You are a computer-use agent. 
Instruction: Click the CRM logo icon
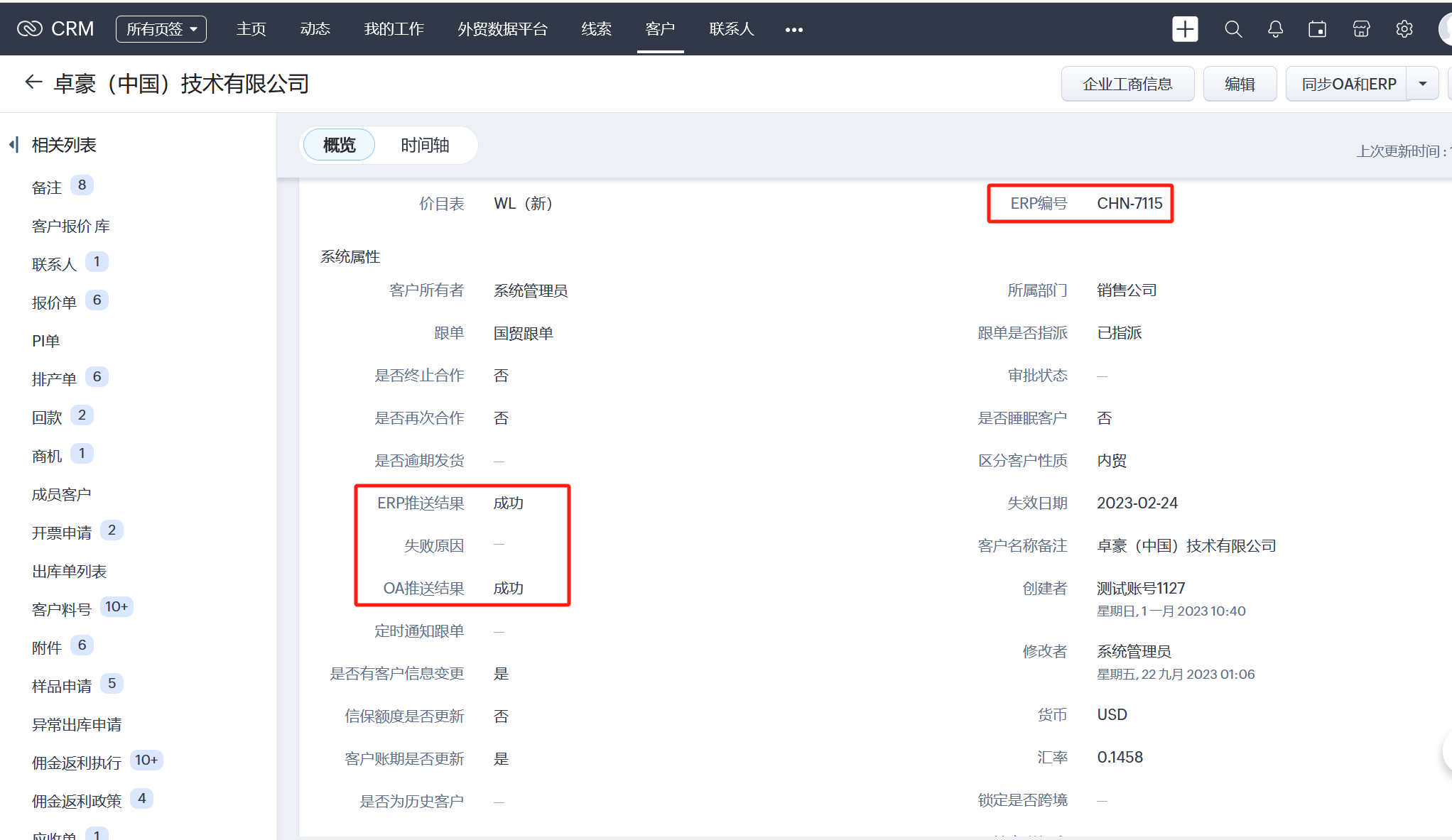point(30,28)
